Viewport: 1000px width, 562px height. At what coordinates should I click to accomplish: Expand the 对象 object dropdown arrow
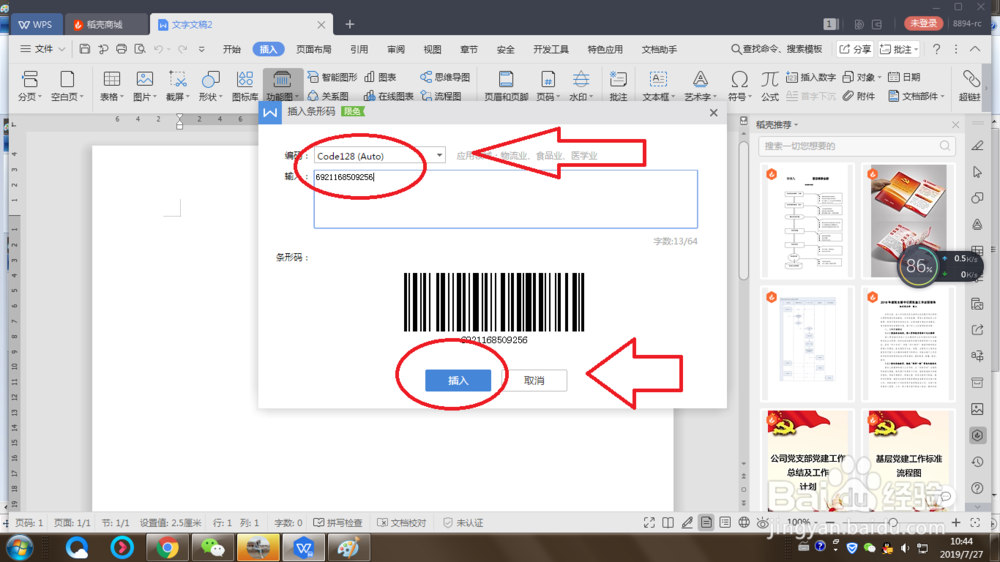[x=880, y=78]
